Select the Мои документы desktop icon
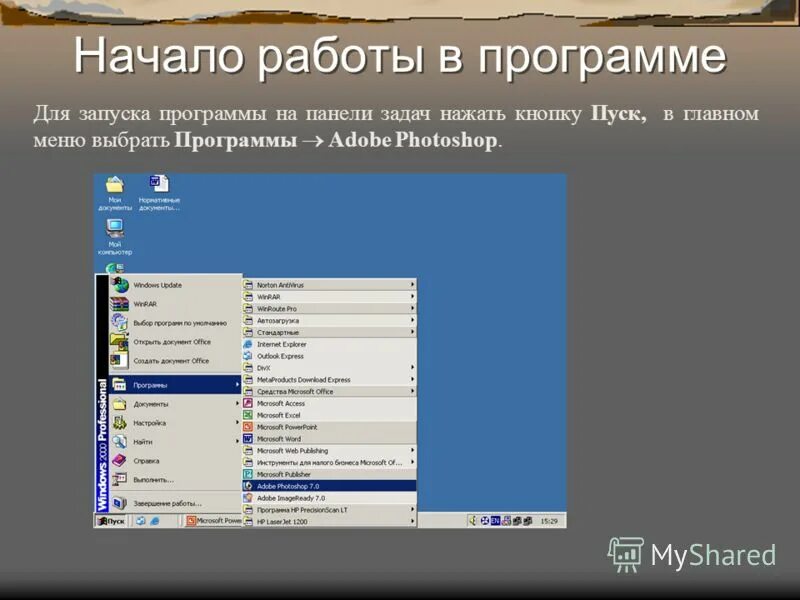Screen dimensions: 800x600 tap(115, 193)
